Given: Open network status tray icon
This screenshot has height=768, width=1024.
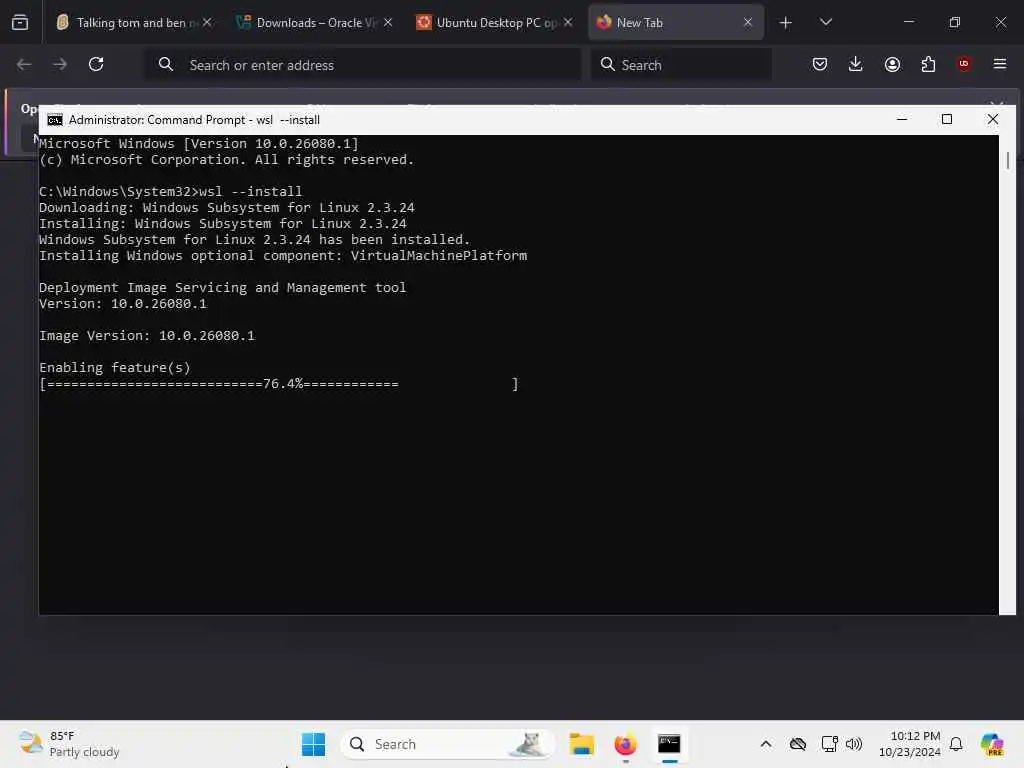Looking at the screenshot, I should coord(829,744).
